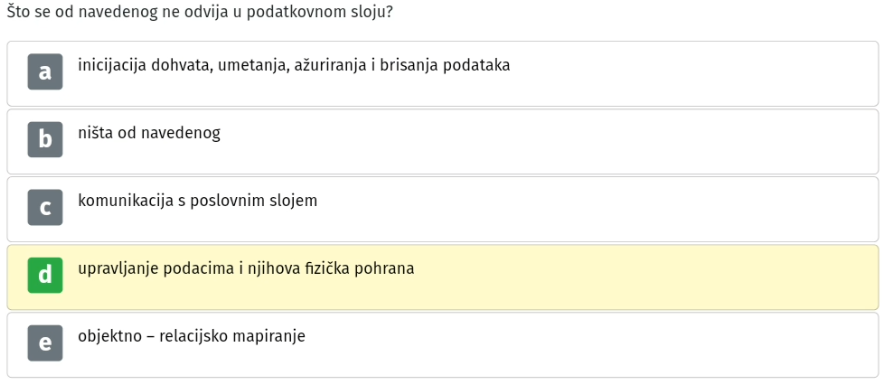Click the gray "e" letter badge
The width and height of the screenshot is (888, 381).
pyautogui.click(x=45, y=344)
